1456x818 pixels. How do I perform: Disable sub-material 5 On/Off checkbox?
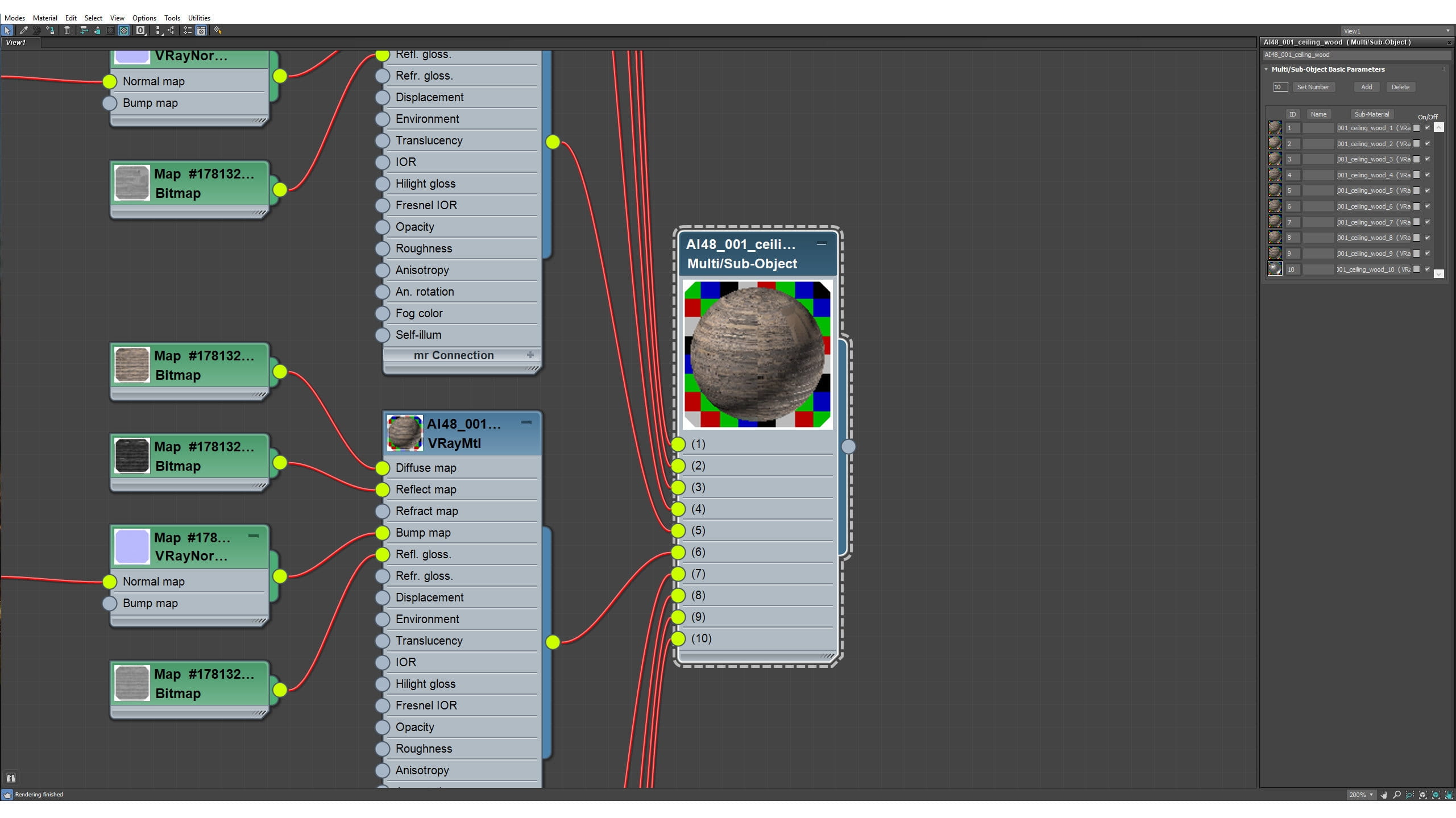[x=1428, y=190]
